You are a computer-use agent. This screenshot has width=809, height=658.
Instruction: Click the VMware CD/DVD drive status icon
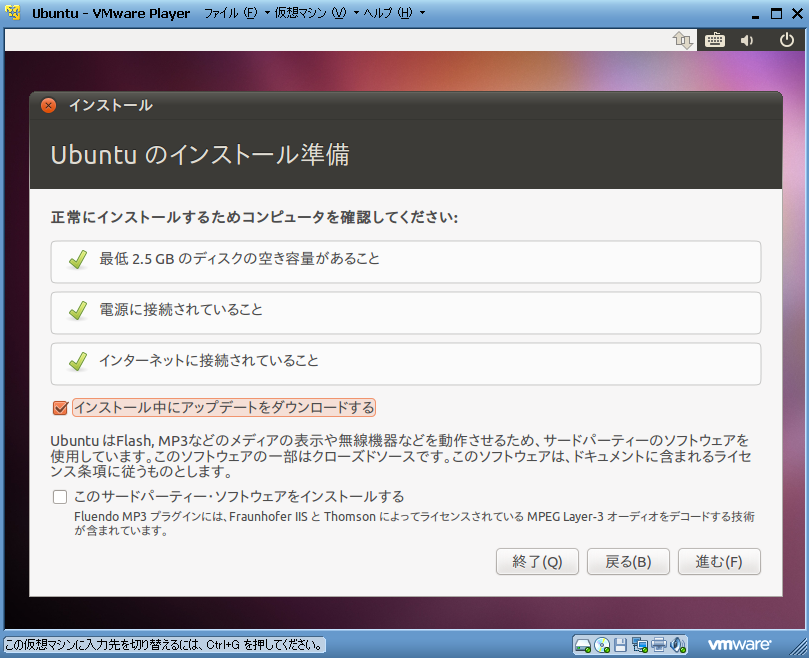click(x=602, y=645)
